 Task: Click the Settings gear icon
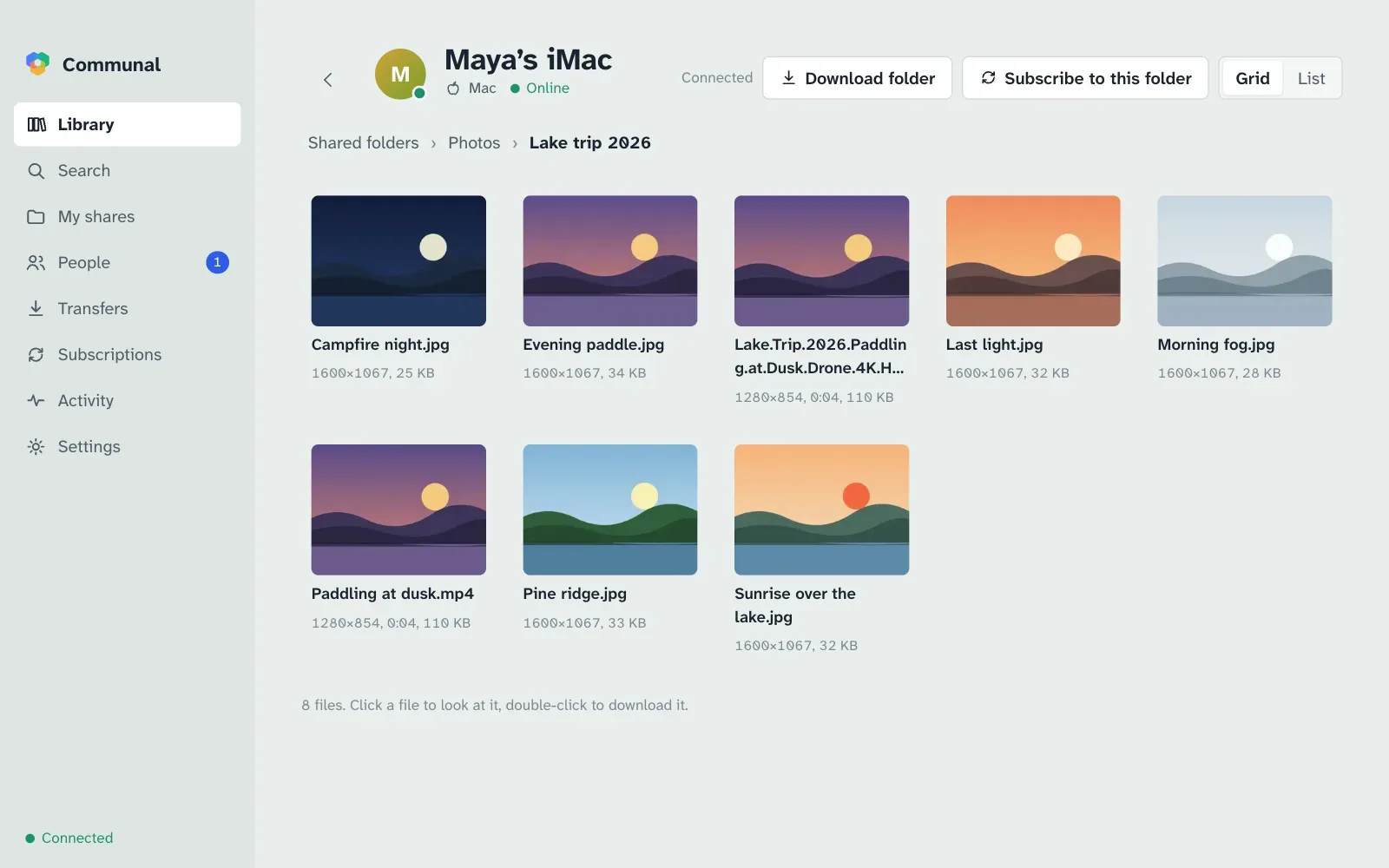coord(36,446)
